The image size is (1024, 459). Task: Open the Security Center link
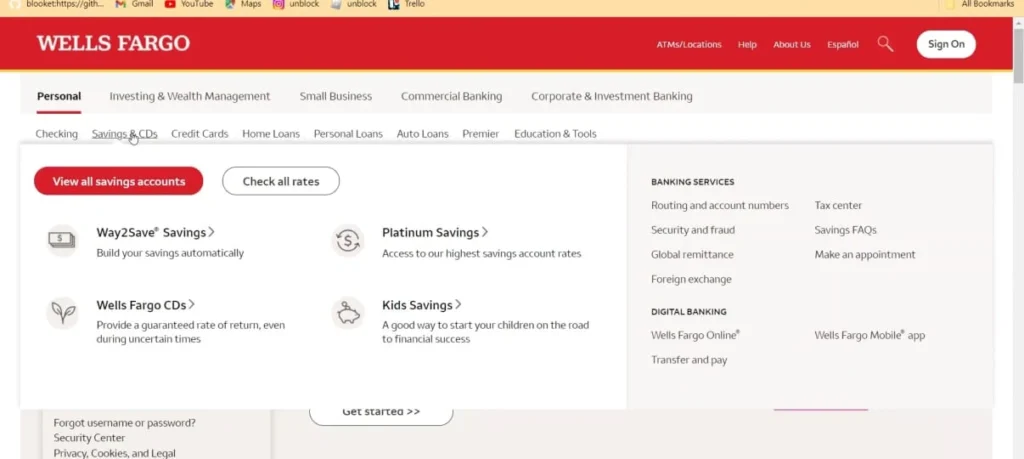pos(89,437)
